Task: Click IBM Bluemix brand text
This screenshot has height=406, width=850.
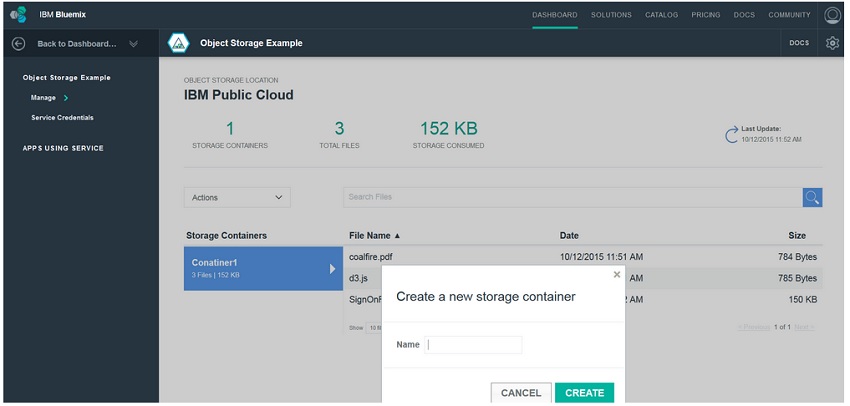Action: click(62, 15)
